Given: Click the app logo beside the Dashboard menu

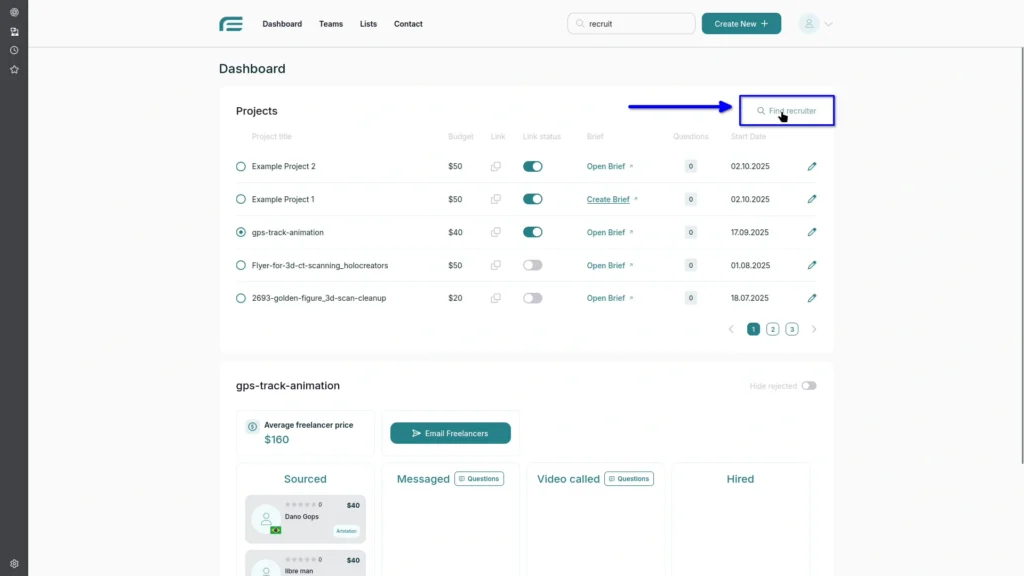Looking at the screenshot, I should point(230,23).
